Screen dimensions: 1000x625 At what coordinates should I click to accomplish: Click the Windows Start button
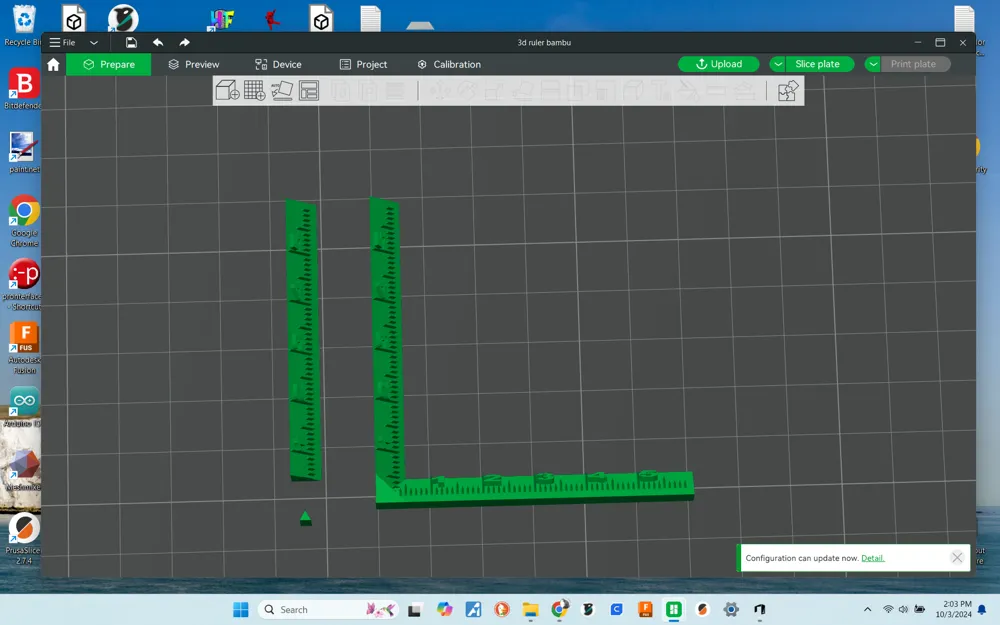click(240, 610)
